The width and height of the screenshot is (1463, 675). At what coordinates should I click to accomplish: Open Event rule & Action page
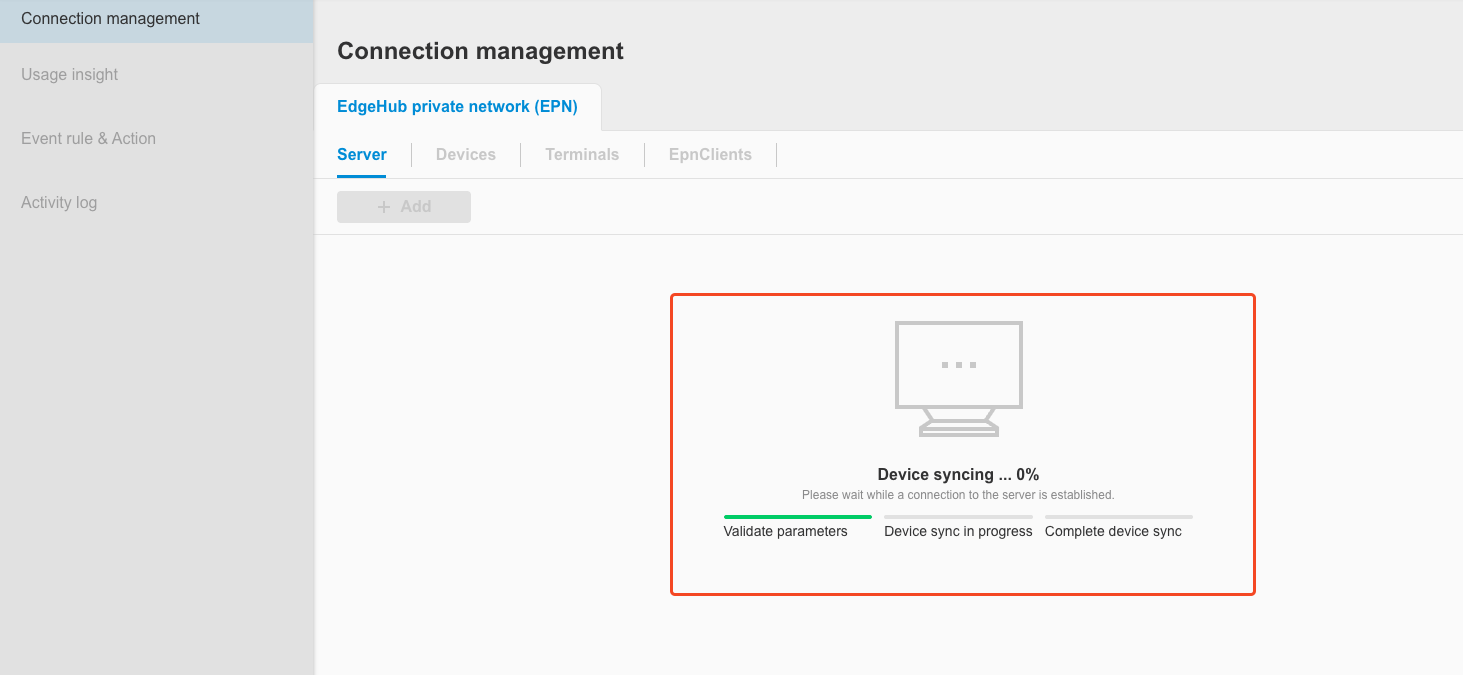[88, 138]
